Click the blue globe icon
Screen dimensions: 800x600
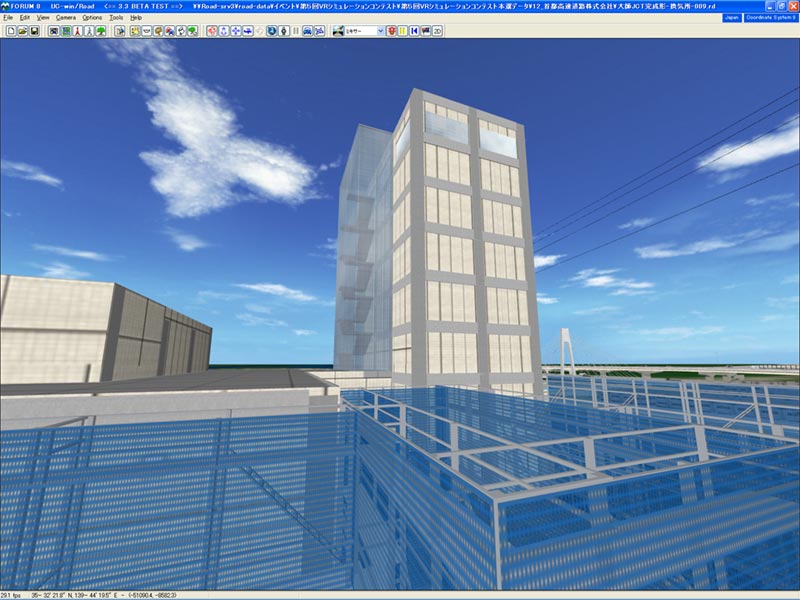[272, 31]
